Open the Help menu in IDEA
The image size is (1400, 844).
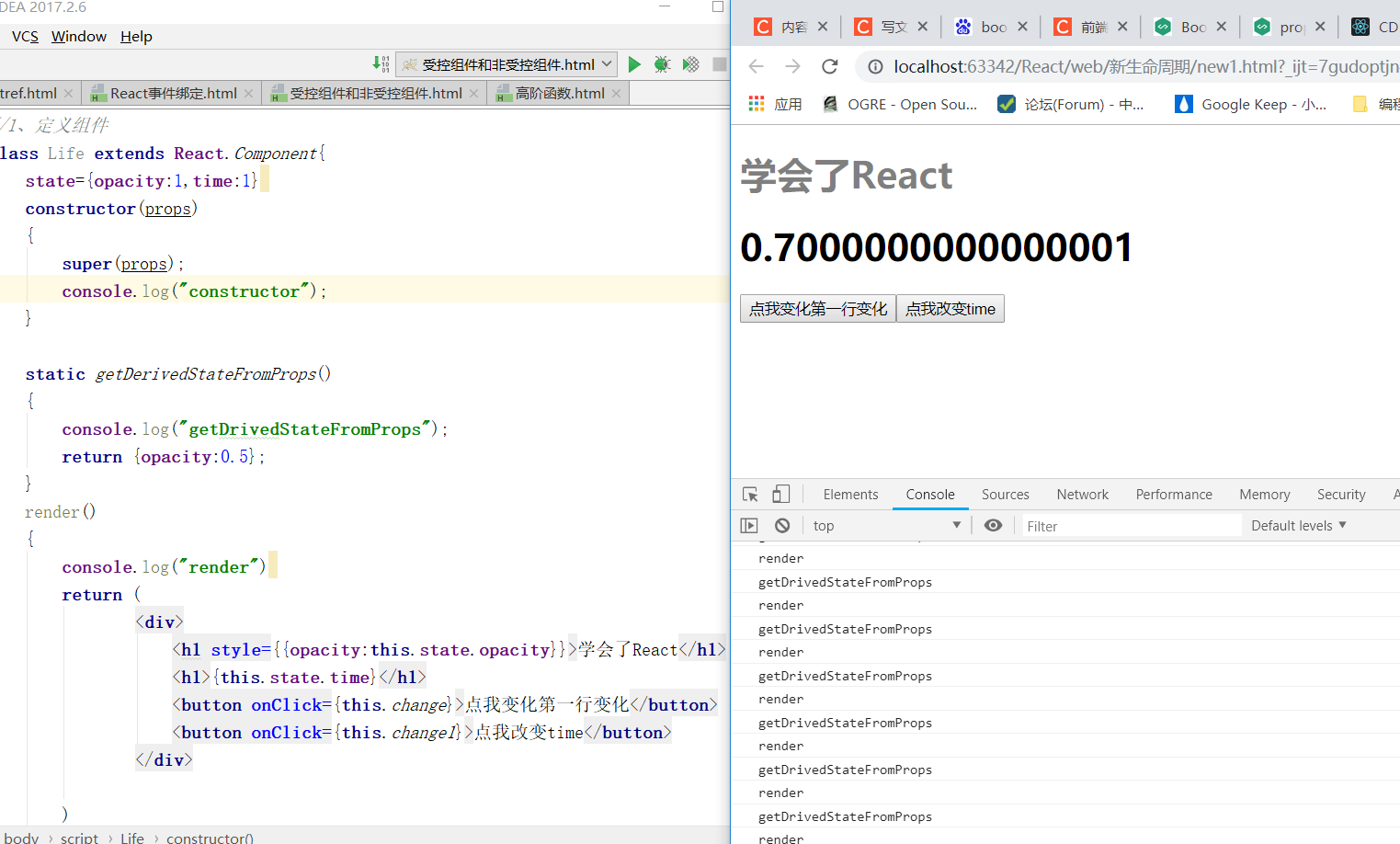[136, 37]
